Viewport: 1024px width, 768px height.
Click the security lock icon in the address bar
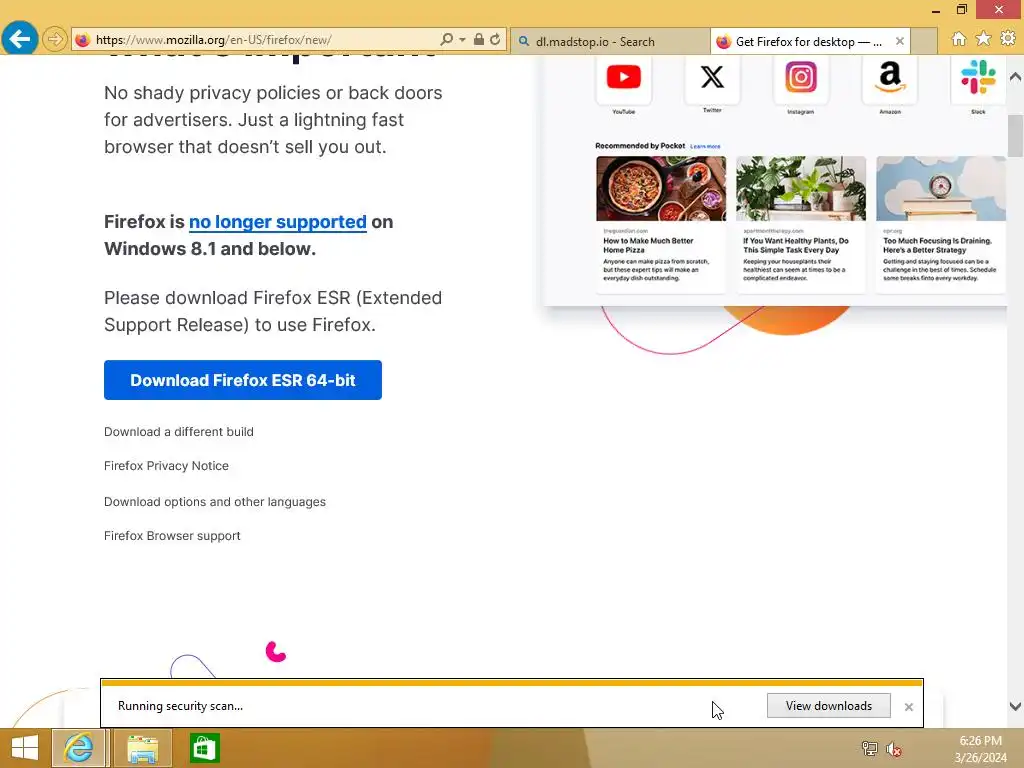(x=479, y=39)
